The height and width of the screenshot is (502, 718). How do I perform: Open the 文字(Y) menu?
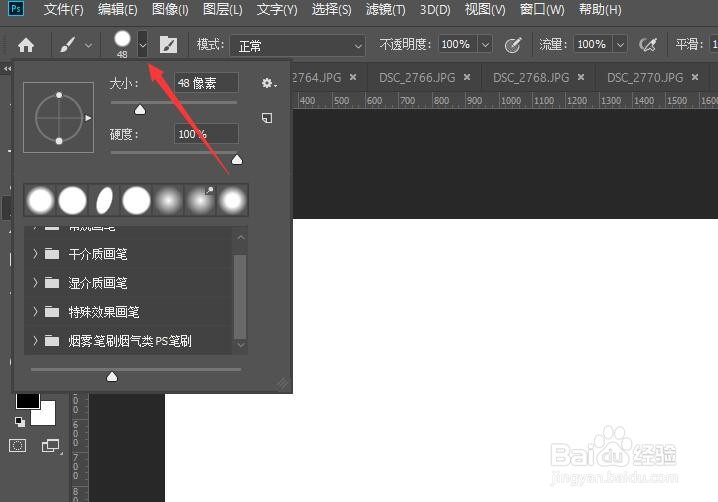click(277, 10)
